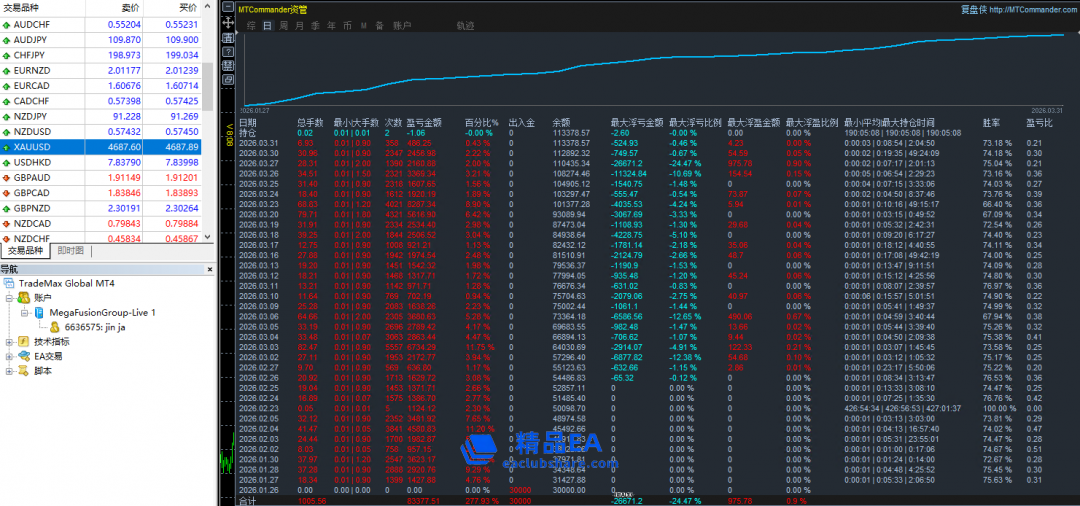Image resolution: width=1080 pixels, height=506 pixels.
Task: Click the symbol list scrollbar up arrow
Action: coord(207,7)
